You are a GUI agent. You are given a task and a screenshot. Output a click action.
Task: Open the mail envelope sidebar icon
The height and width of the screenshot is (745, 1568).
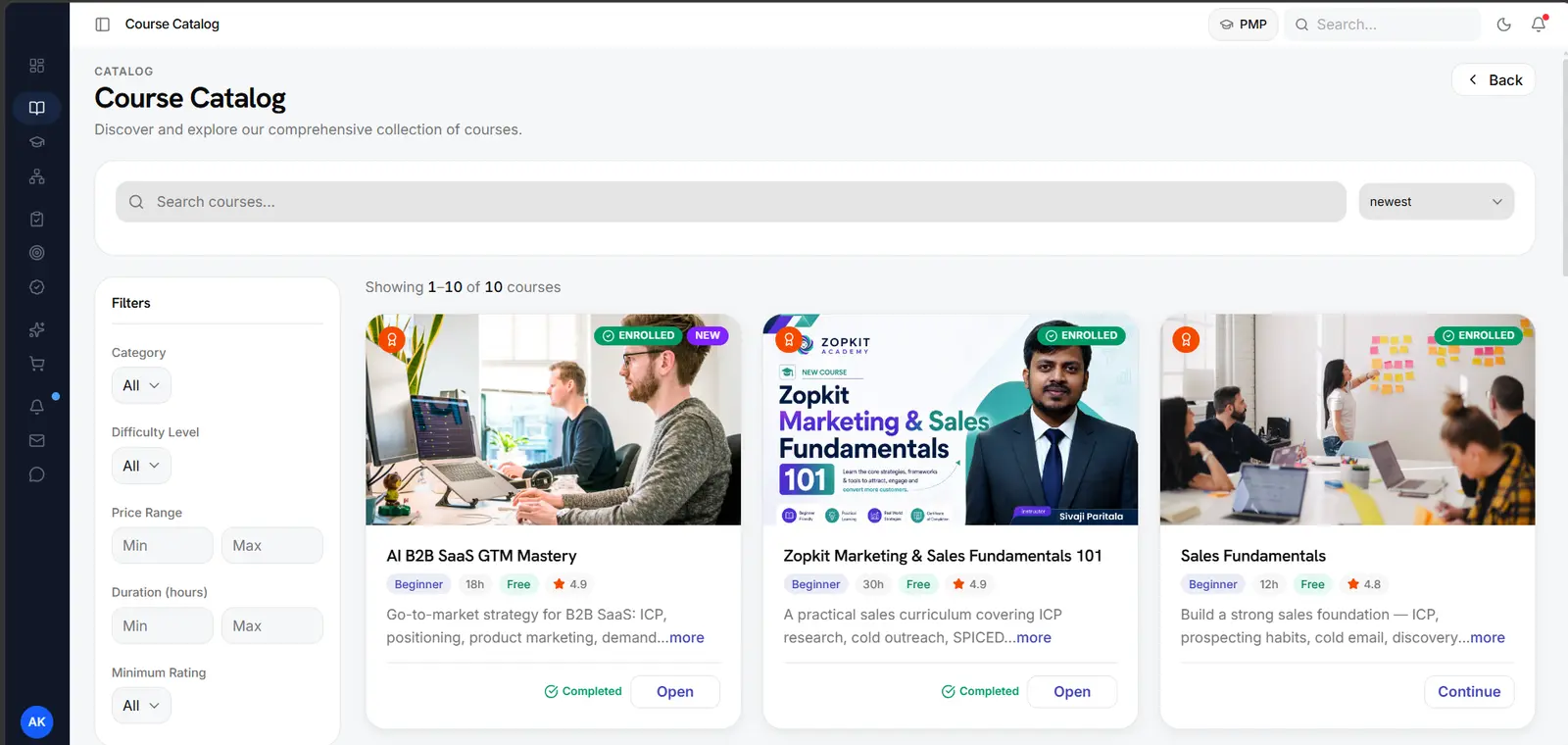37,440
